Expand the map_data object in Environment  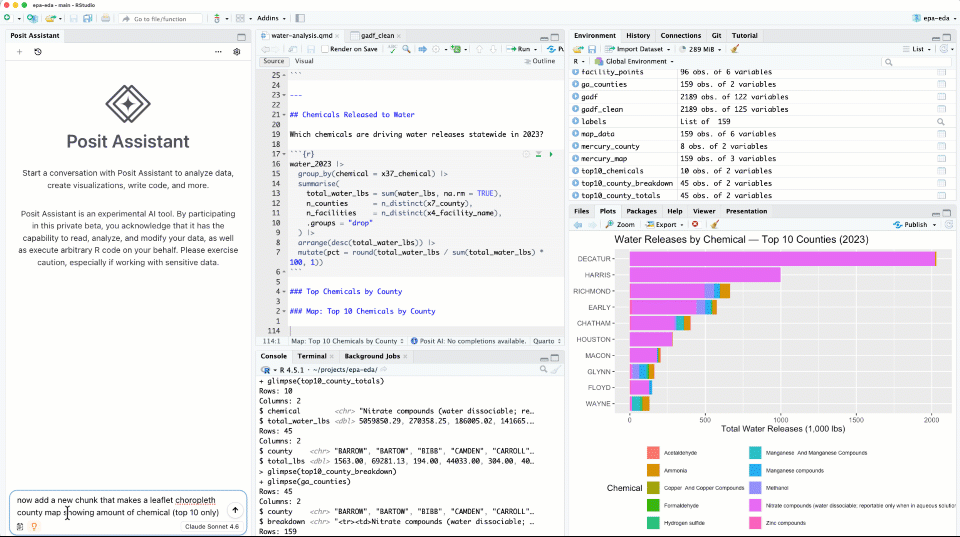(x=576, y=134)
